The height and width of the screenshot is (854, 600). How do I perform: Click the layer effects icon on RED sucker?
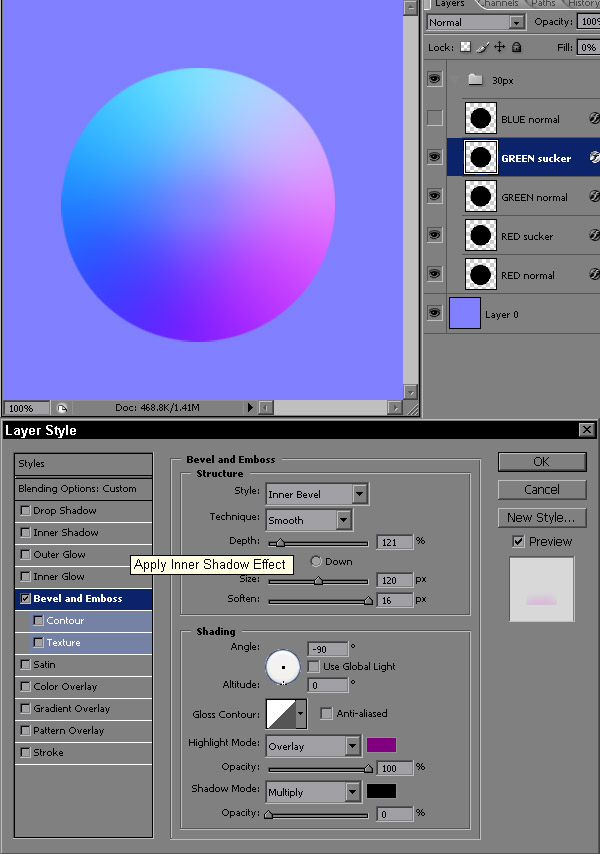coord(595,236)
